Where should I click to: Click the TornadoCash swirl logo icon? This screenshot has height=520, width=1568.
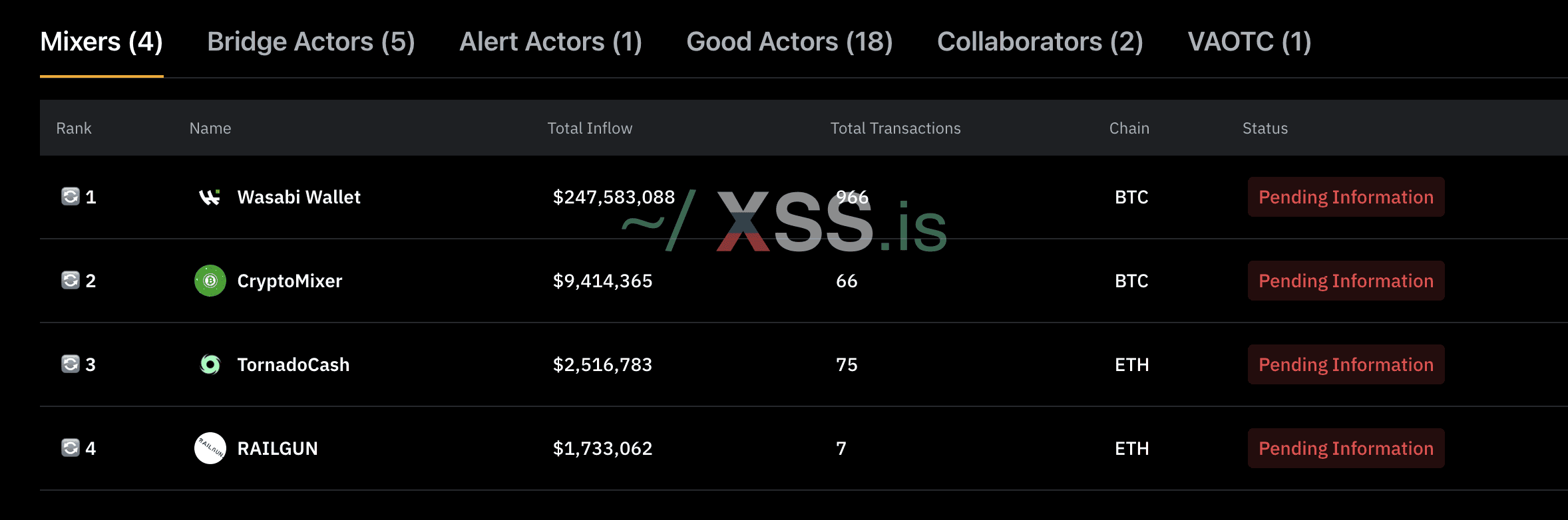(x=210, y=364)
